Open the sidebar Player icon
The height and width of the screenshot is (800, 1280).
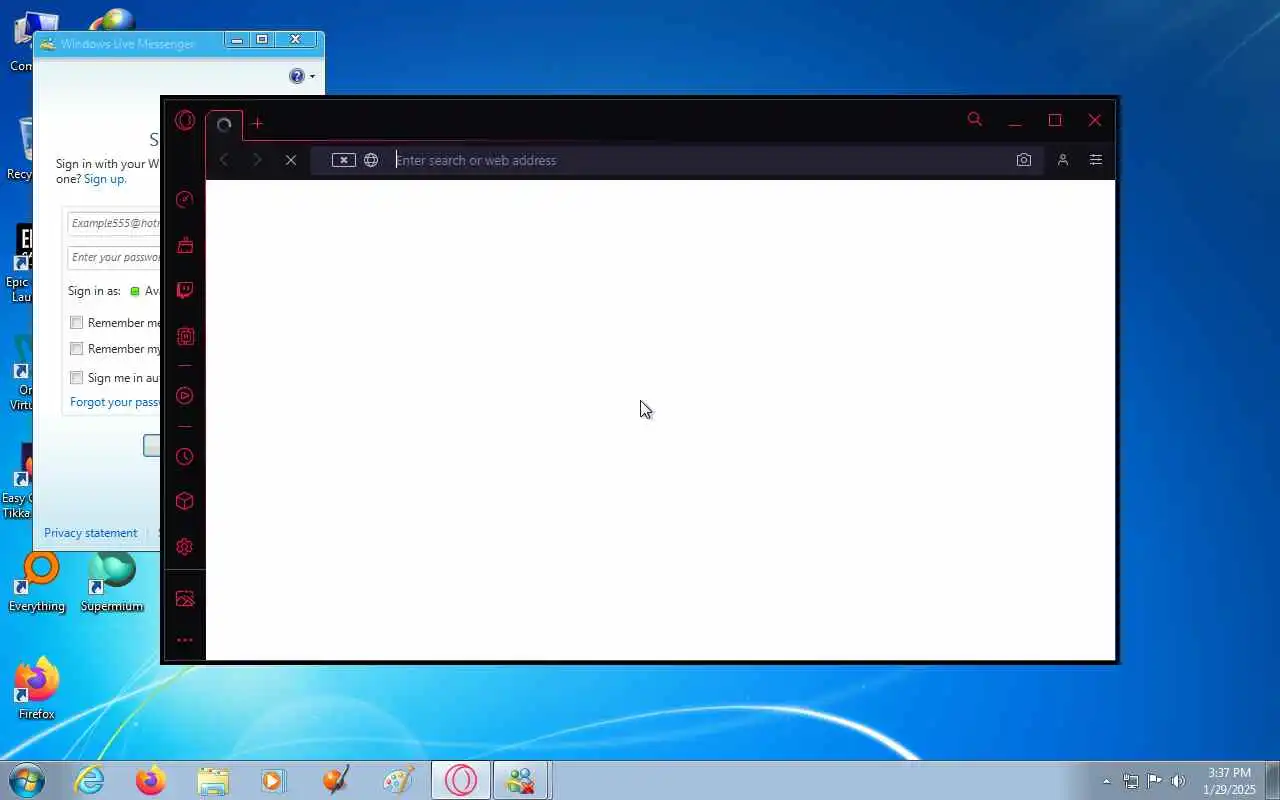pos(184,396)
